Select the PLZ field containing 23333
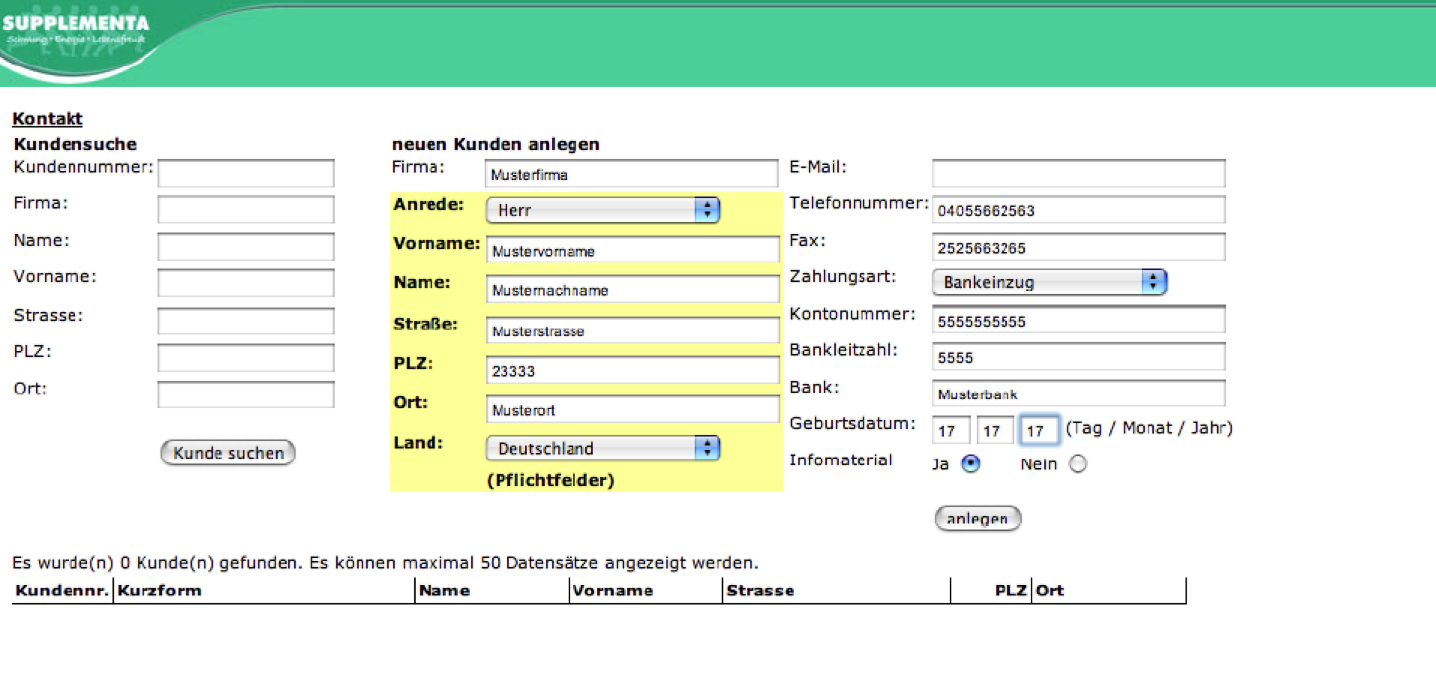 (x=631, y=370)
